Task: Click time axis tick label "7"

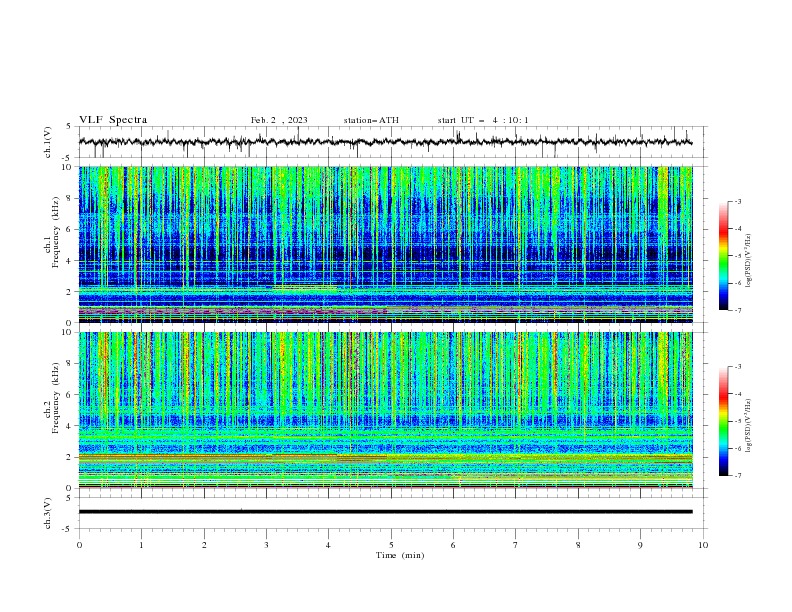Action: (x=516, y=545)
